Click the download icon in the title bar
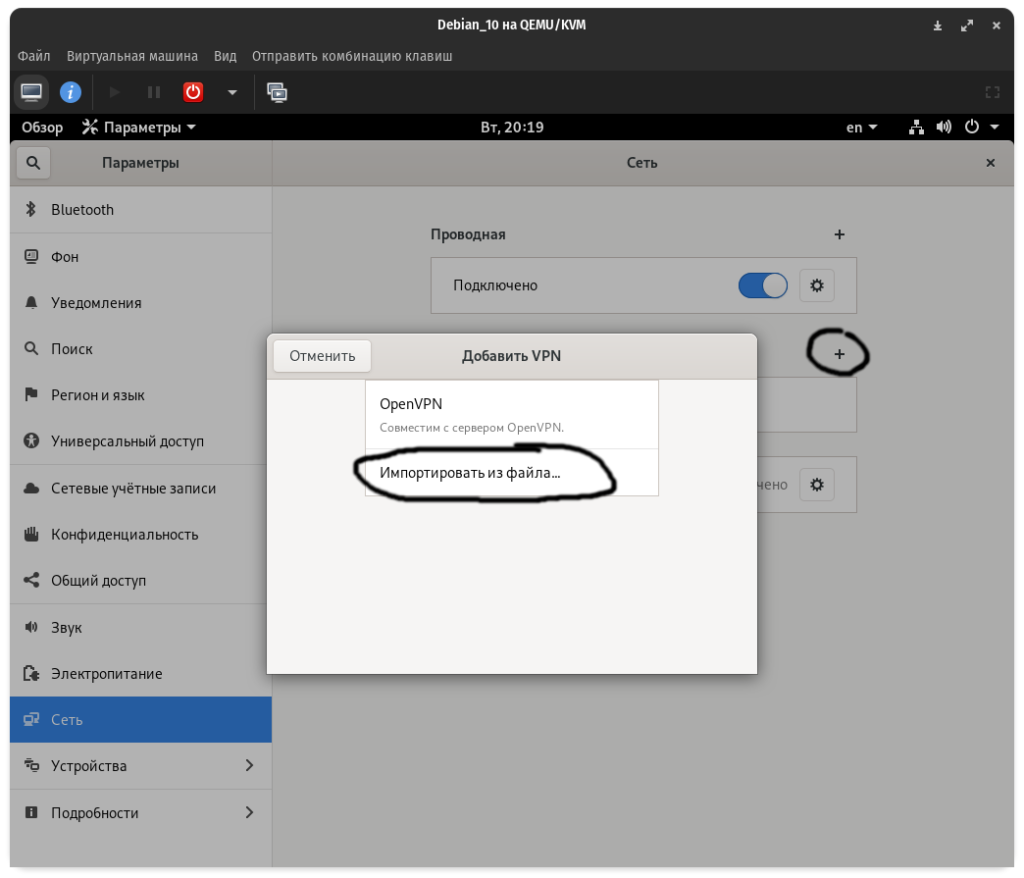The width and height of the screenshot is (1024, 878). pos(938,25)
